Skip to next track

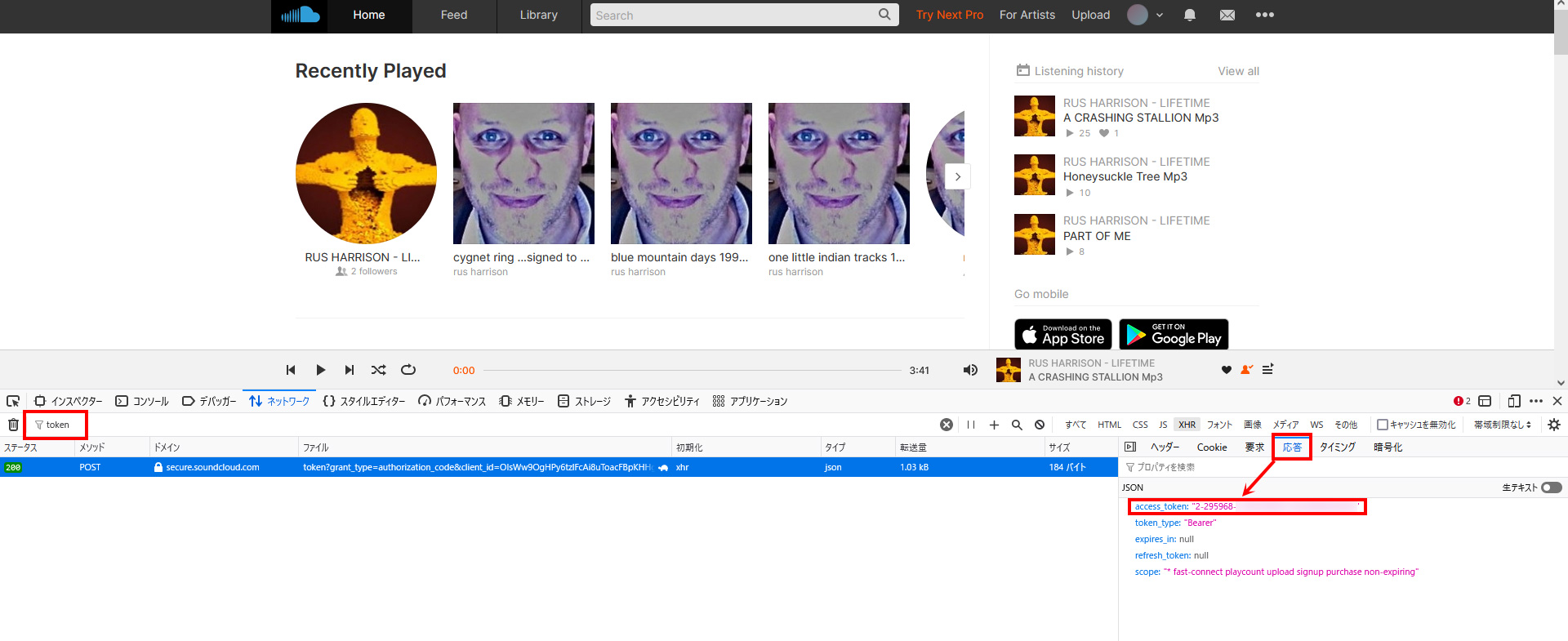click(350, 370)
